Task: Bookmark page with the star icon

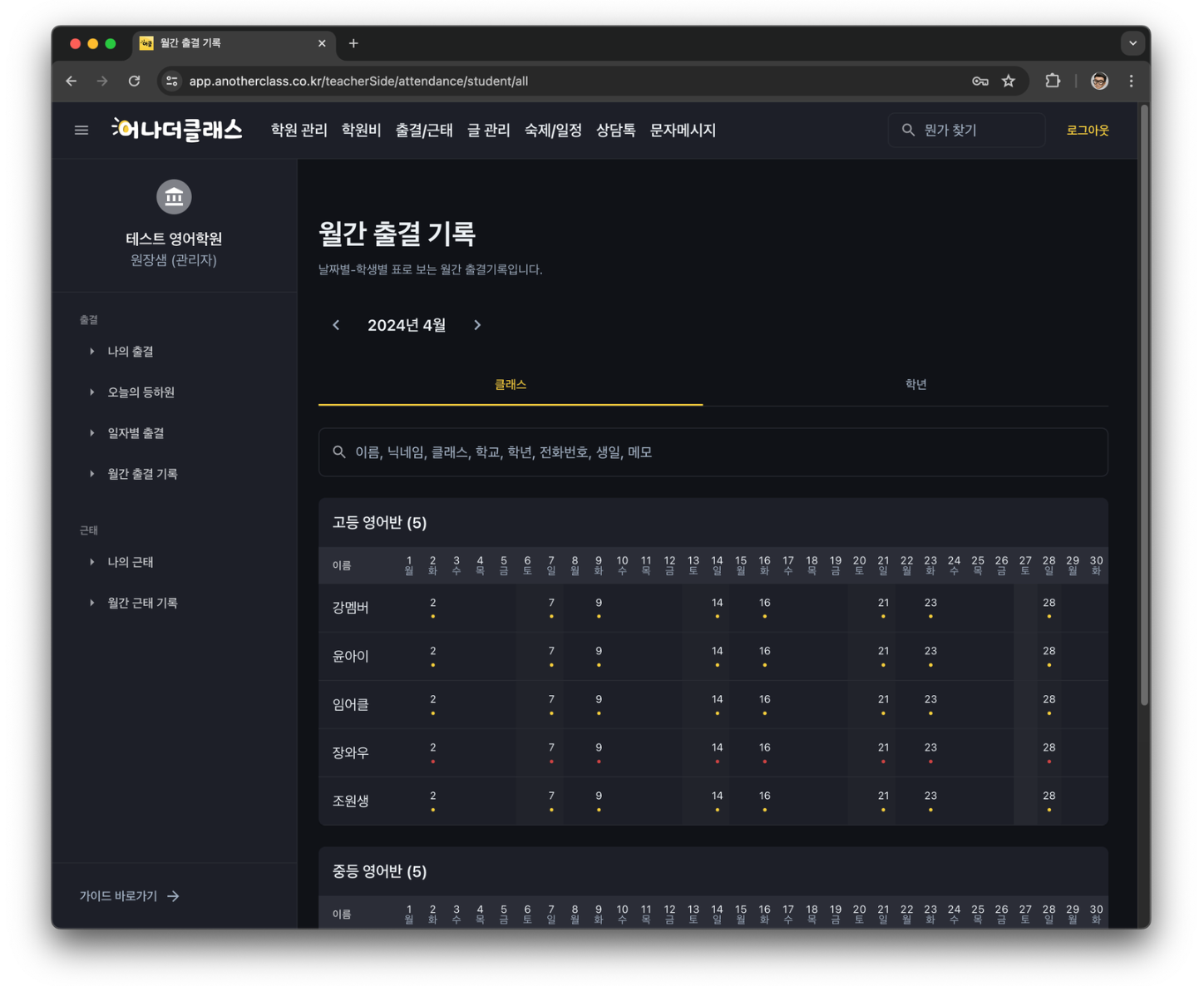Action: click(1009, 81)
